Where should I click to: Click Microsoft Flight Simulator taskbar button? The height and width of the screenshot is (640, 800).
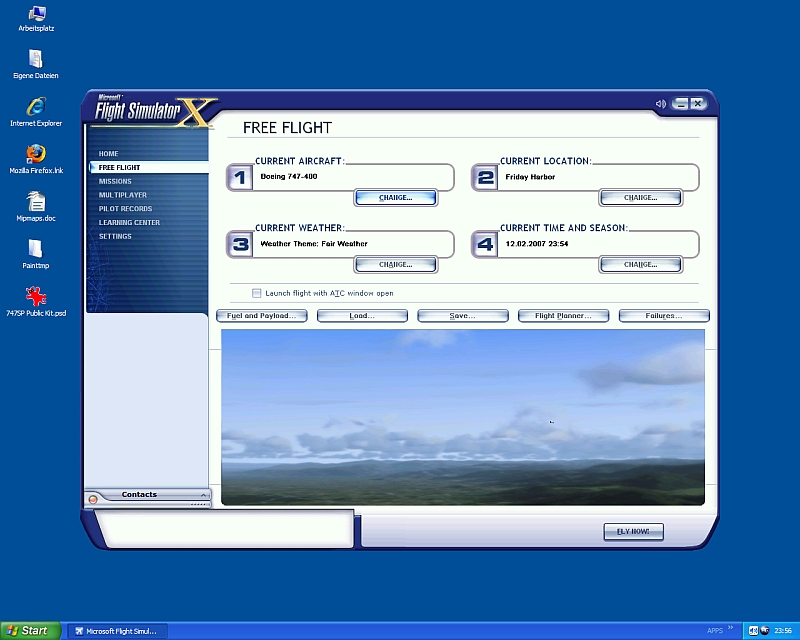117,631
